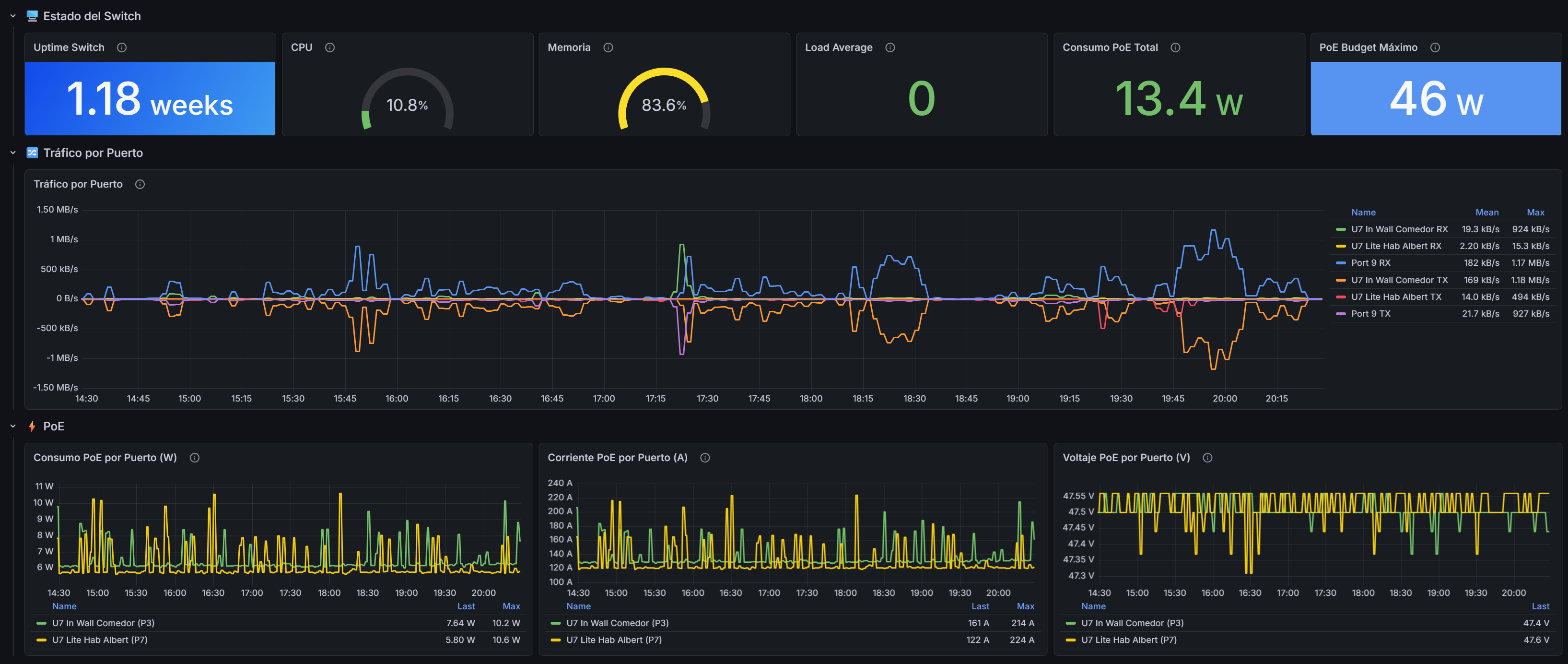
Task: Click the PoE Budget Máximo panel title
Action: pyautogui.click(x=1369, y=47)
